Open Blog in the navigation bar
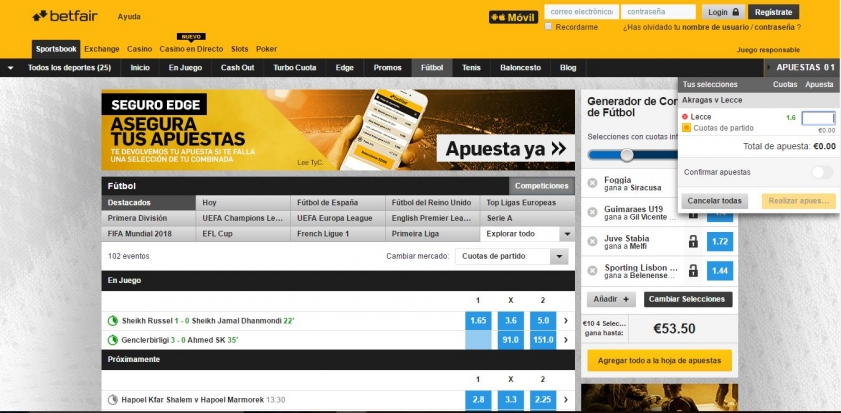Viewport: 841px width, 413px height. (568, 68)
